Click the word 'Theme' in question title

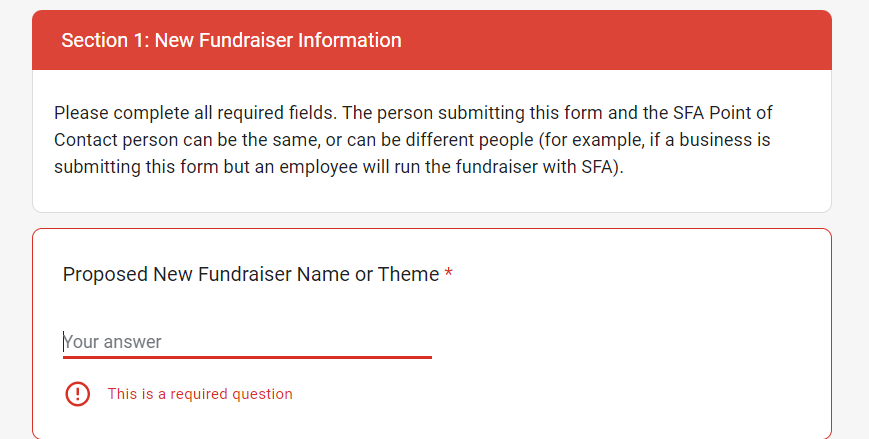(x=408, y=274)
